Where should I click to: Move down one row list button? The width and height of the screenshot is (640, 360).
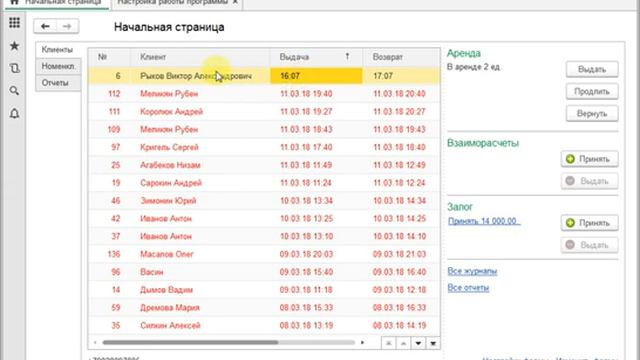point(418,343)
